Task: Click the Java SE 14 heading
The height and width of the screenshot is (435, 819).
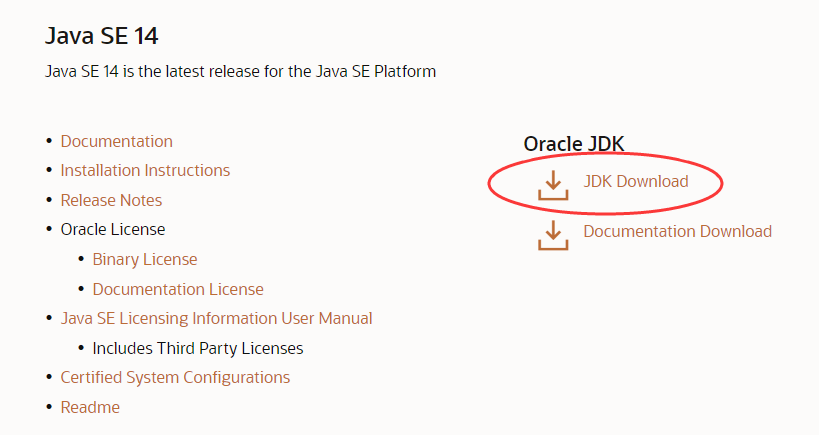Action: [101, 36]
